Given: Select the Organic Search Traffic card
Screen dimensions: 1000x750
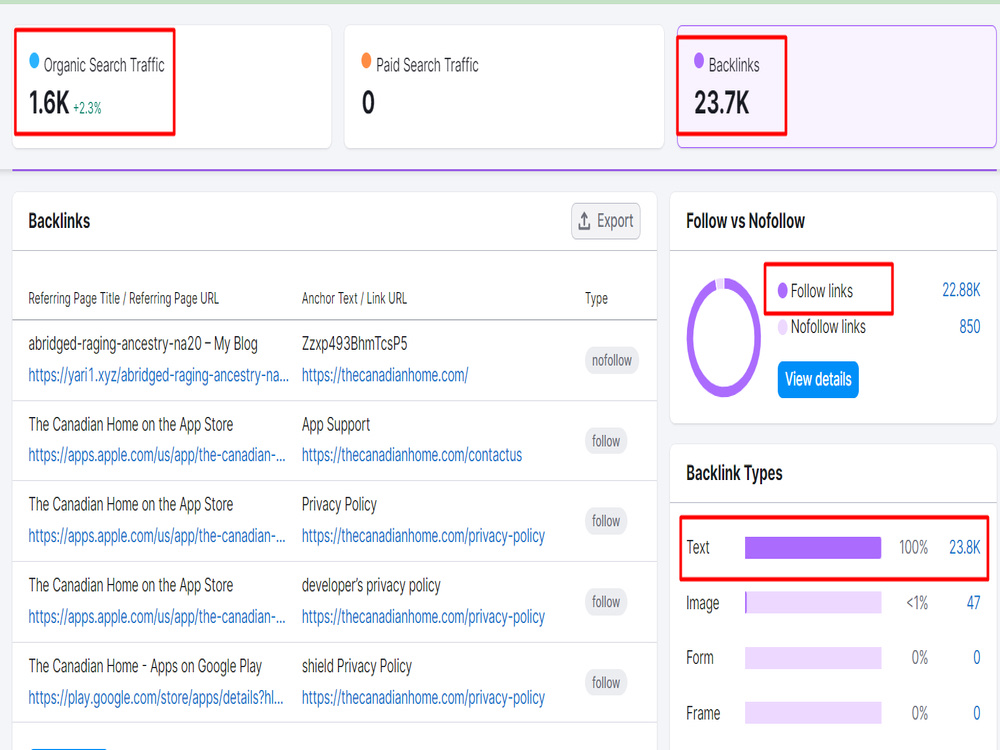Looking at the screenshot, I should [x=172, y=87].
